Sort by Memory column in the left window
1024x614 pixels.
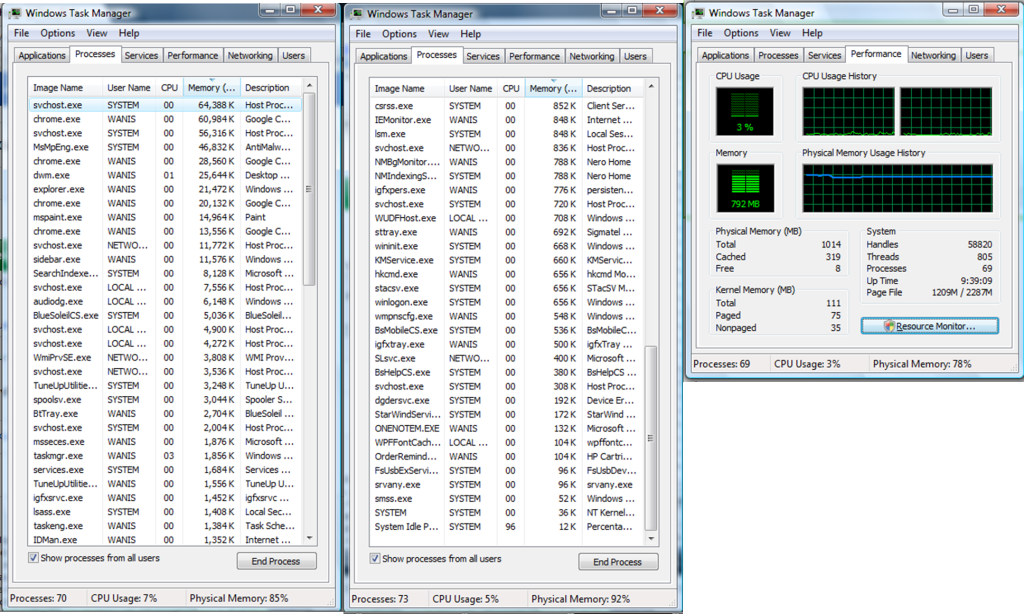[211, 88]
